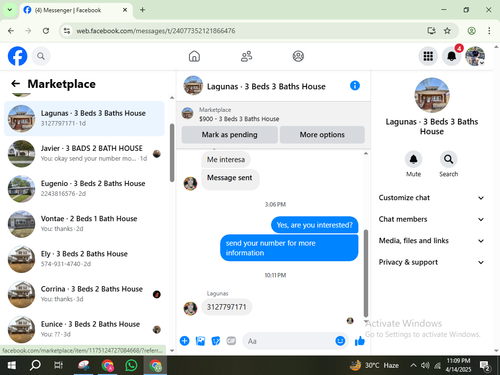Click the conversation list scrollbar
Screen dimensions: 500x375
[172, 153]
